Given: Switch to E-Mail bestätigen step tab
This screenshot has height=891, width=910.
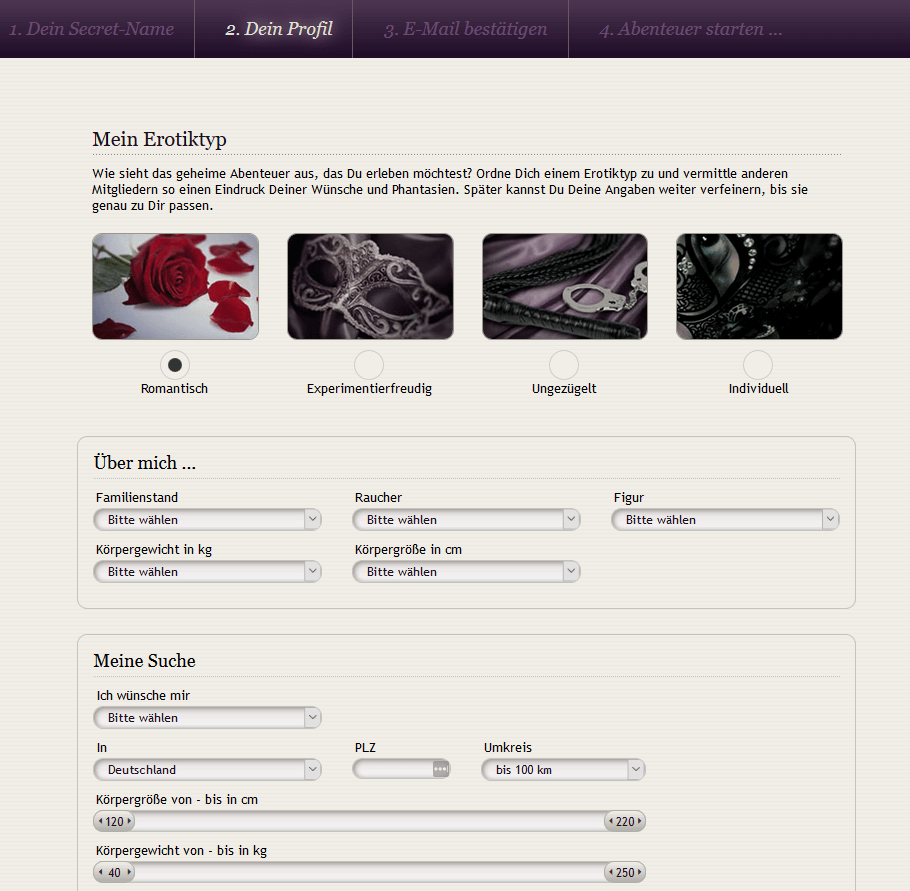Looking at the screenshot, I should [465, 29].
